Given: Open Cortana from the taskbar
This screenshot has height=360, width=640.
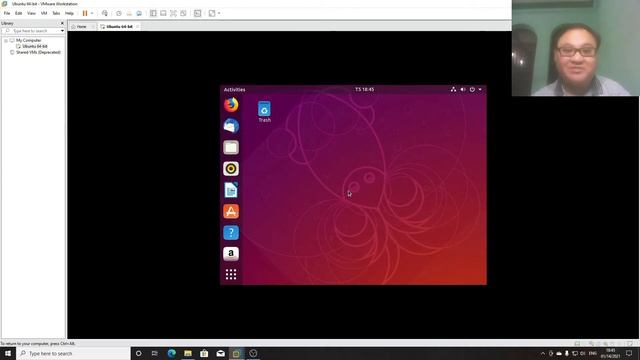Looking at the screenshot, I should (x=138, y=353).
